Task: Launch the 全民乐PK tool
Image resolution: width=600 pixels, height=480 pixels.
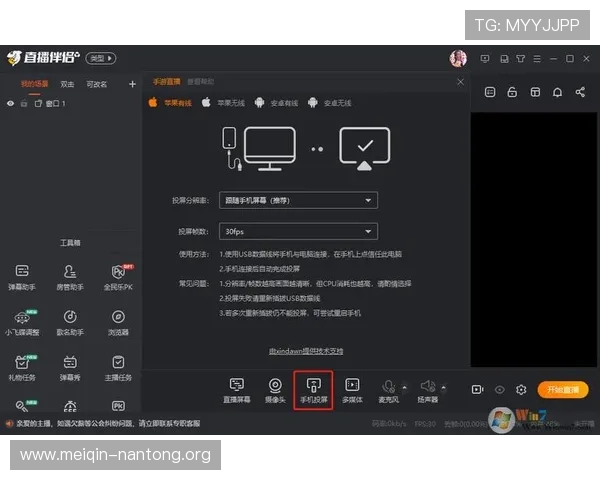Action: (x=118, y=277)
